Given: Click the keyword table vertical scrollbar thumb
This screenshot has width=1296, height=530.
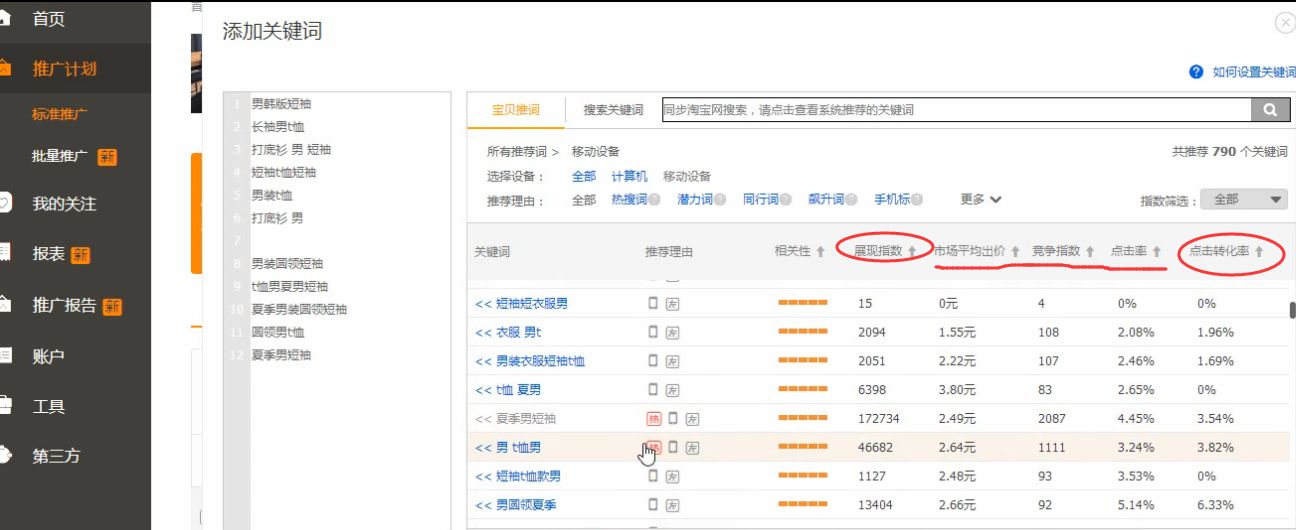Looking at the screenshot, I should coord(1292,311).
